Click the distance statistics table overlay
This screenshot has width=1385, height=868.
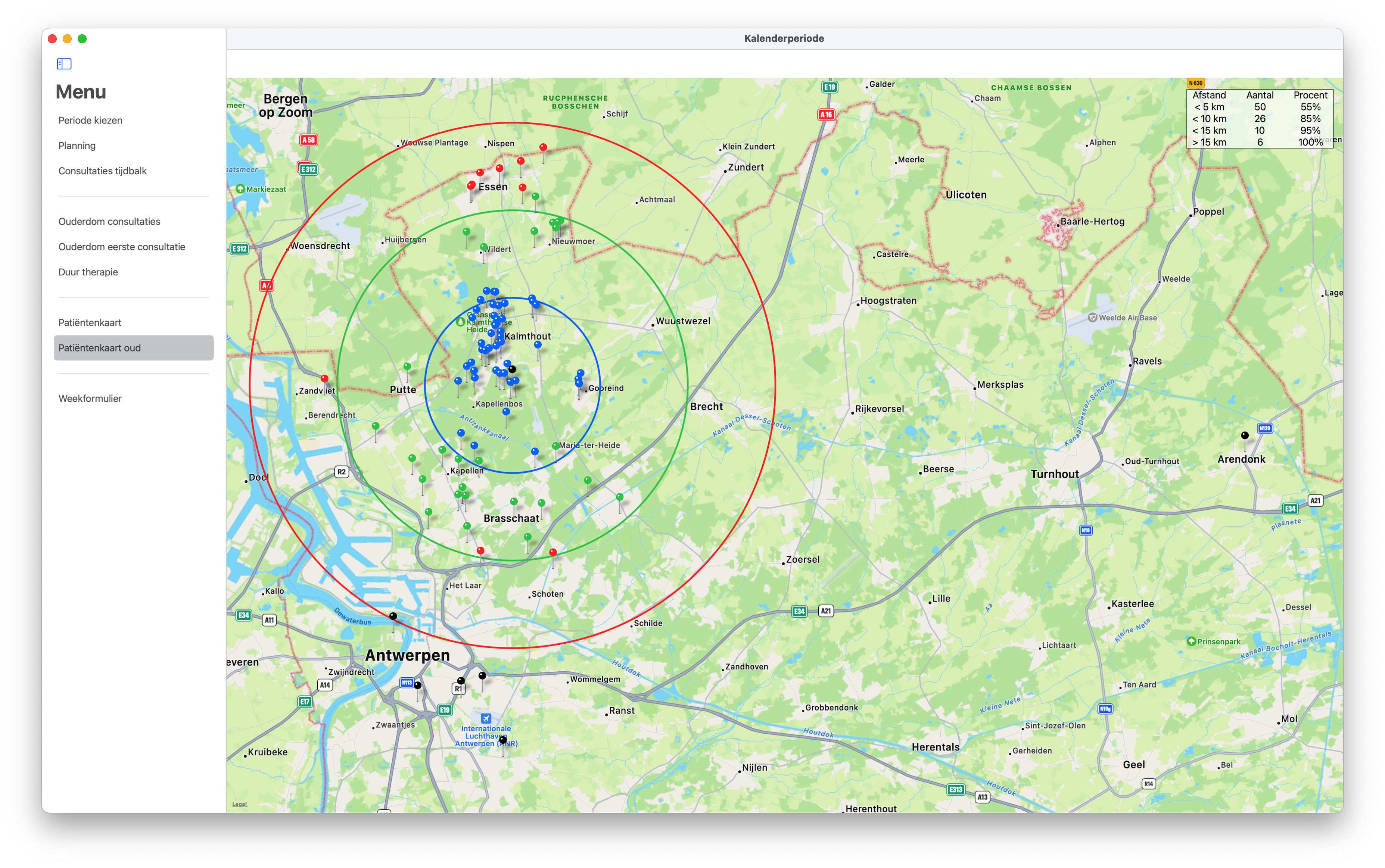pos(1259,118)
